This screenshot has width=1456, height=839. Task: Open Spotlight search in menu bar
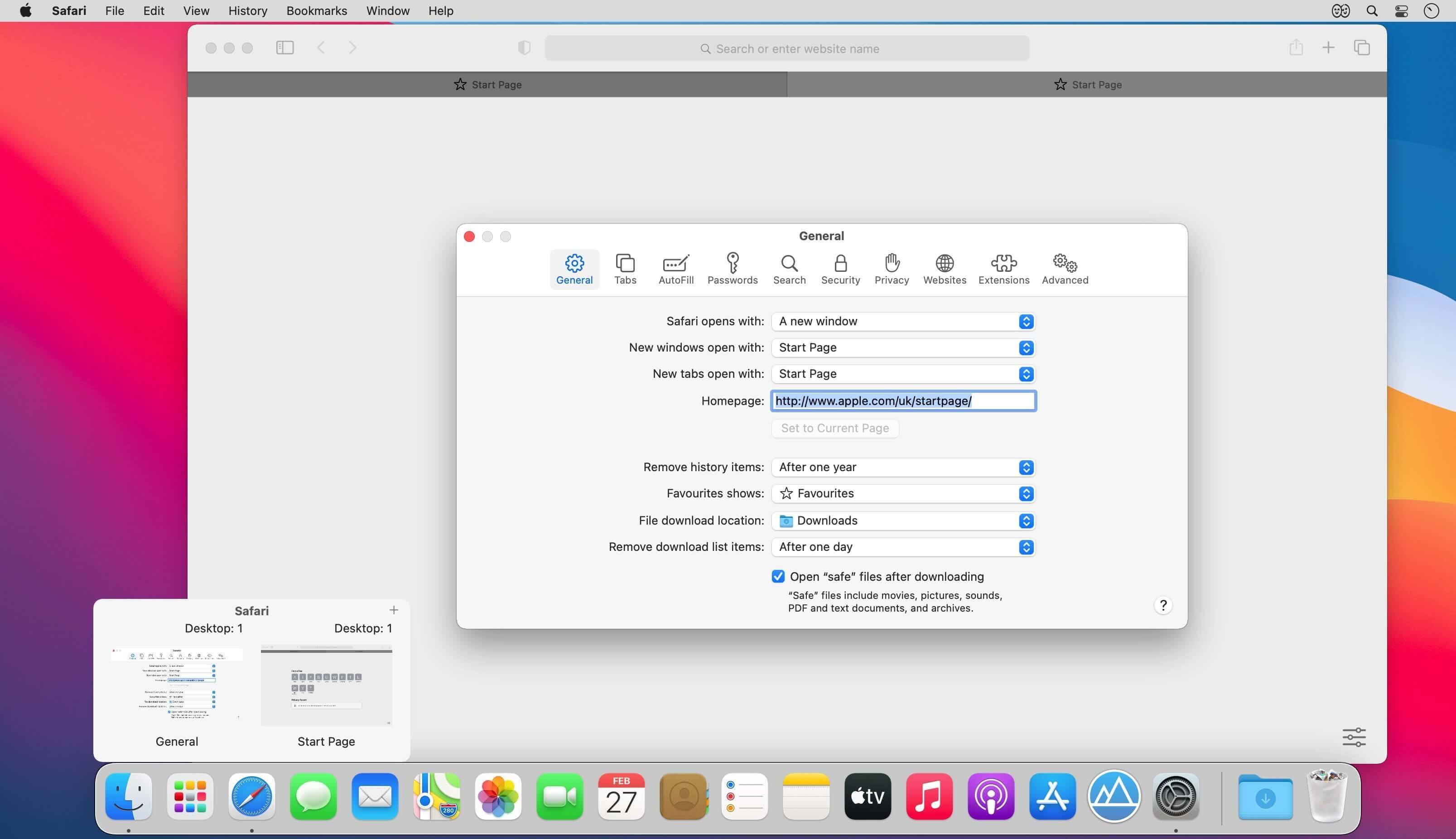click(1372, 11)
